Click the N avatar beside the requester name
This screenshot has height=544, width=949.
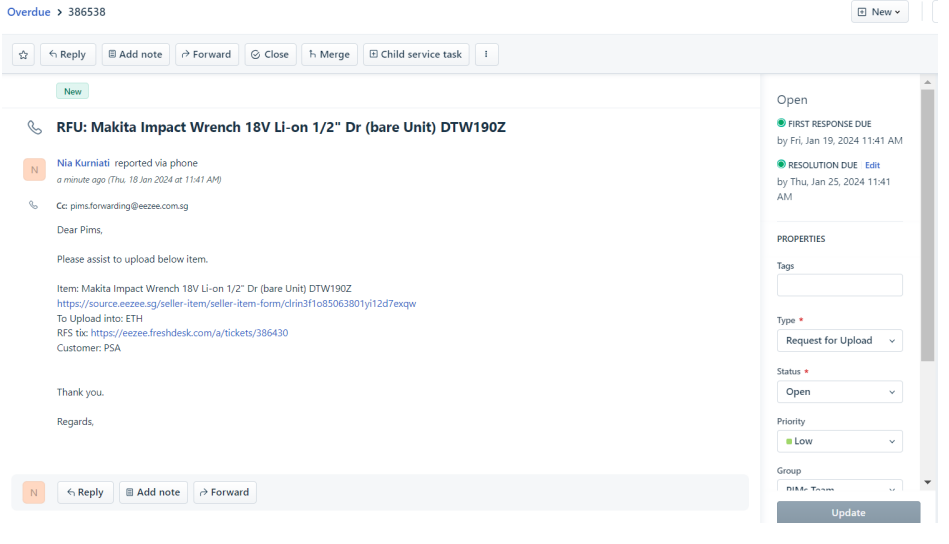(34, 170)
